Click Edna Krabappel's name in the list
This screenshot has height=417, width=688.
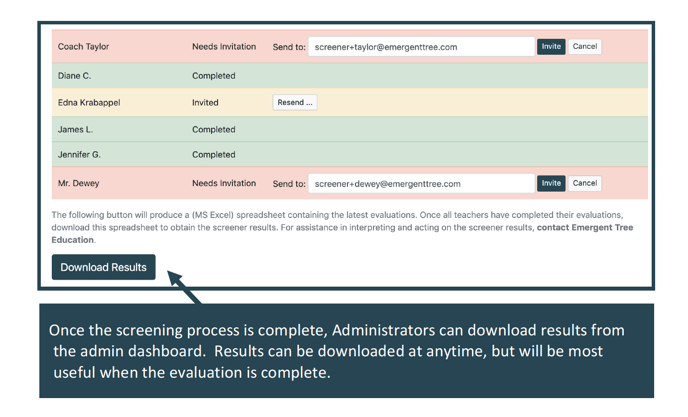click(x=89, y=103)
